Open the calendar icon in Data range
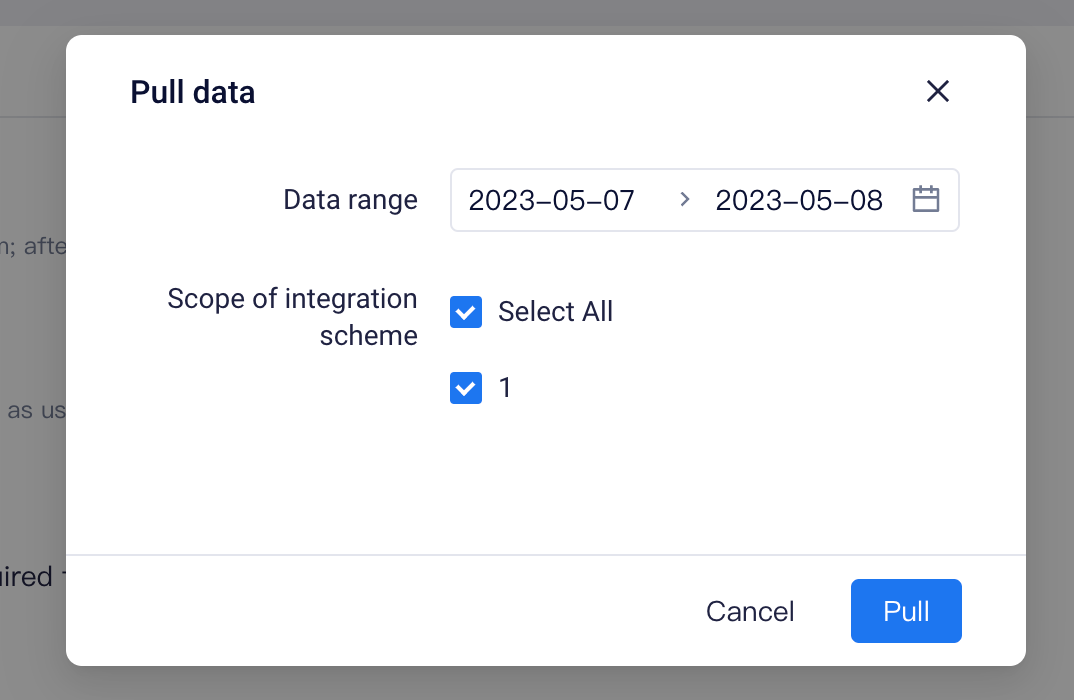This screenshot has height=700, width=1074. pyautogui.click(x=925, y=199)
